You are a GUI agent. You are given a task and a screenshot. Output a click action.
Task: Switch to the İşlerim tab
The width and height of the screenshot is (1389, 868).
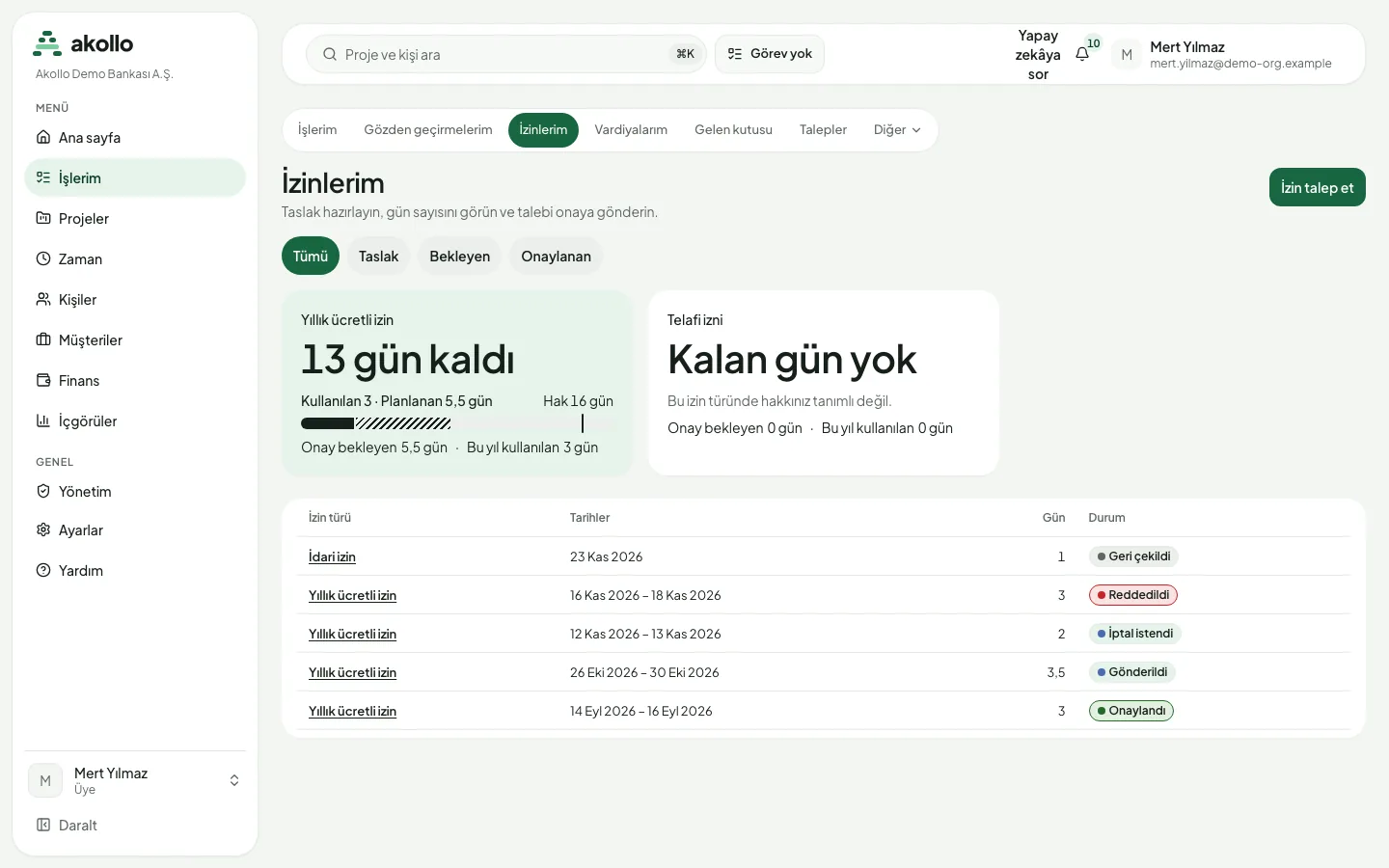pos(317,130)
